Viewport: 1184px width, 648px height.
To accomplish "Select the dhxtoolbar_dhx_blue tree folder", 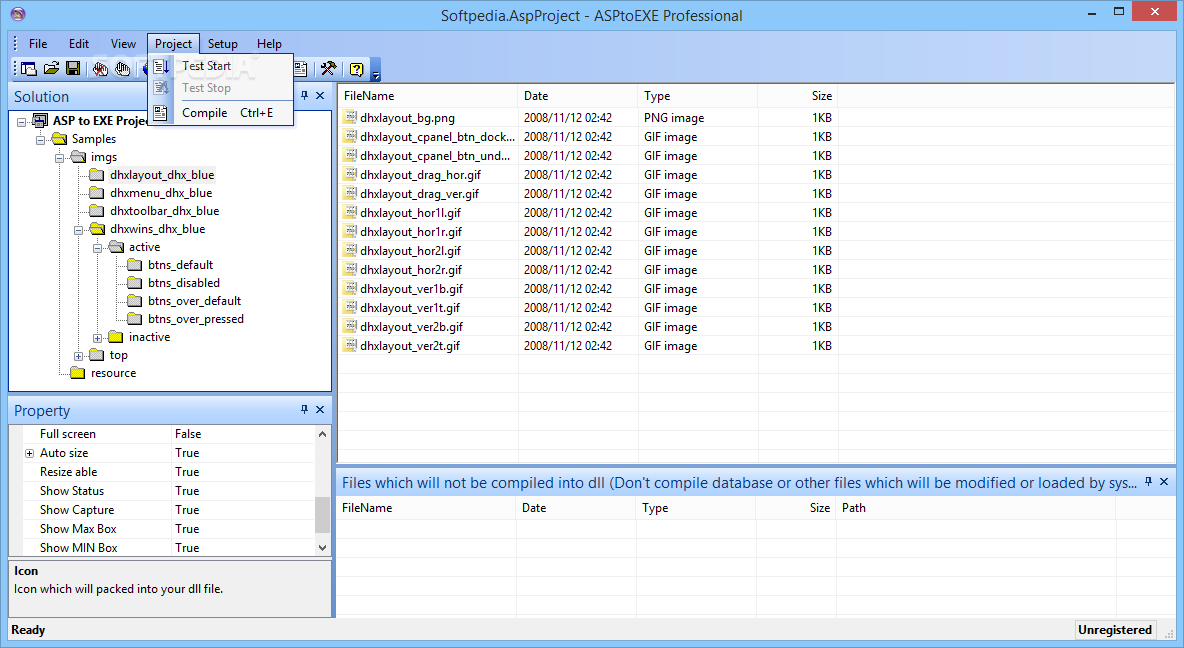I will click(x=165, y=211).
